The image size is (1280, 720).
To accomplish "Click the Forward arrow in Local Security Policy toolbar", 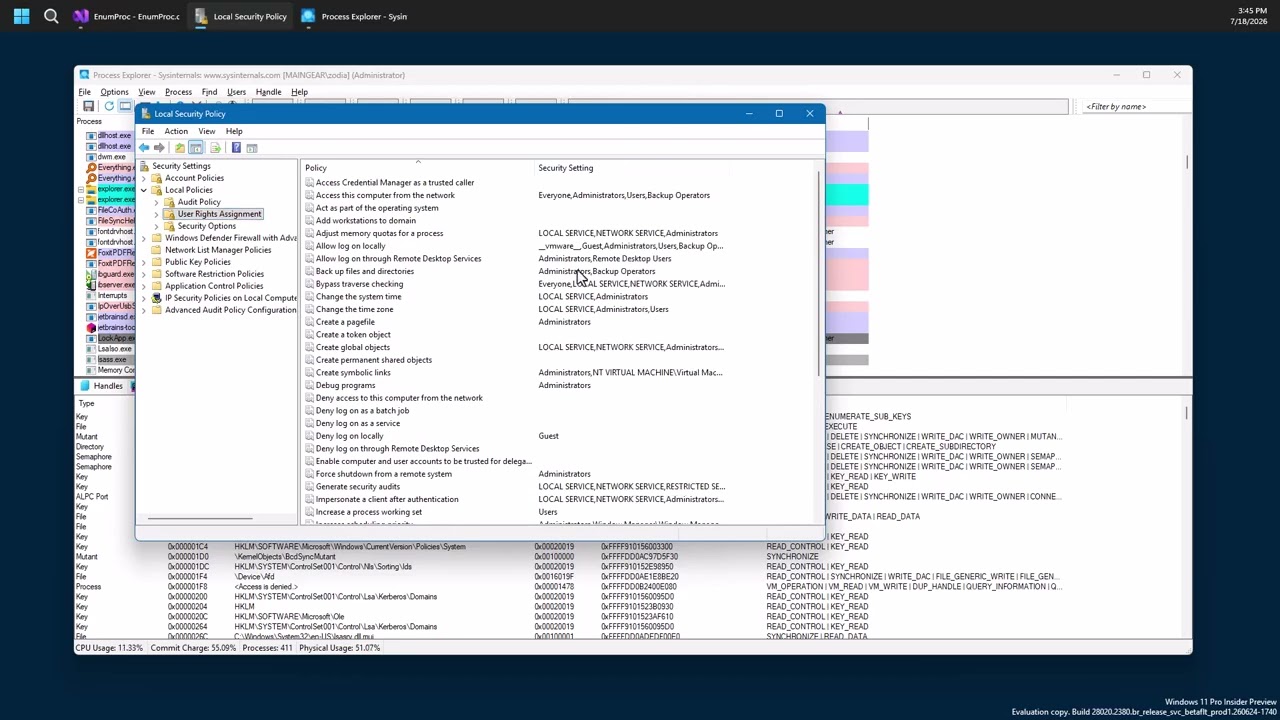I will pyautogui.click(x=159, y=148).
